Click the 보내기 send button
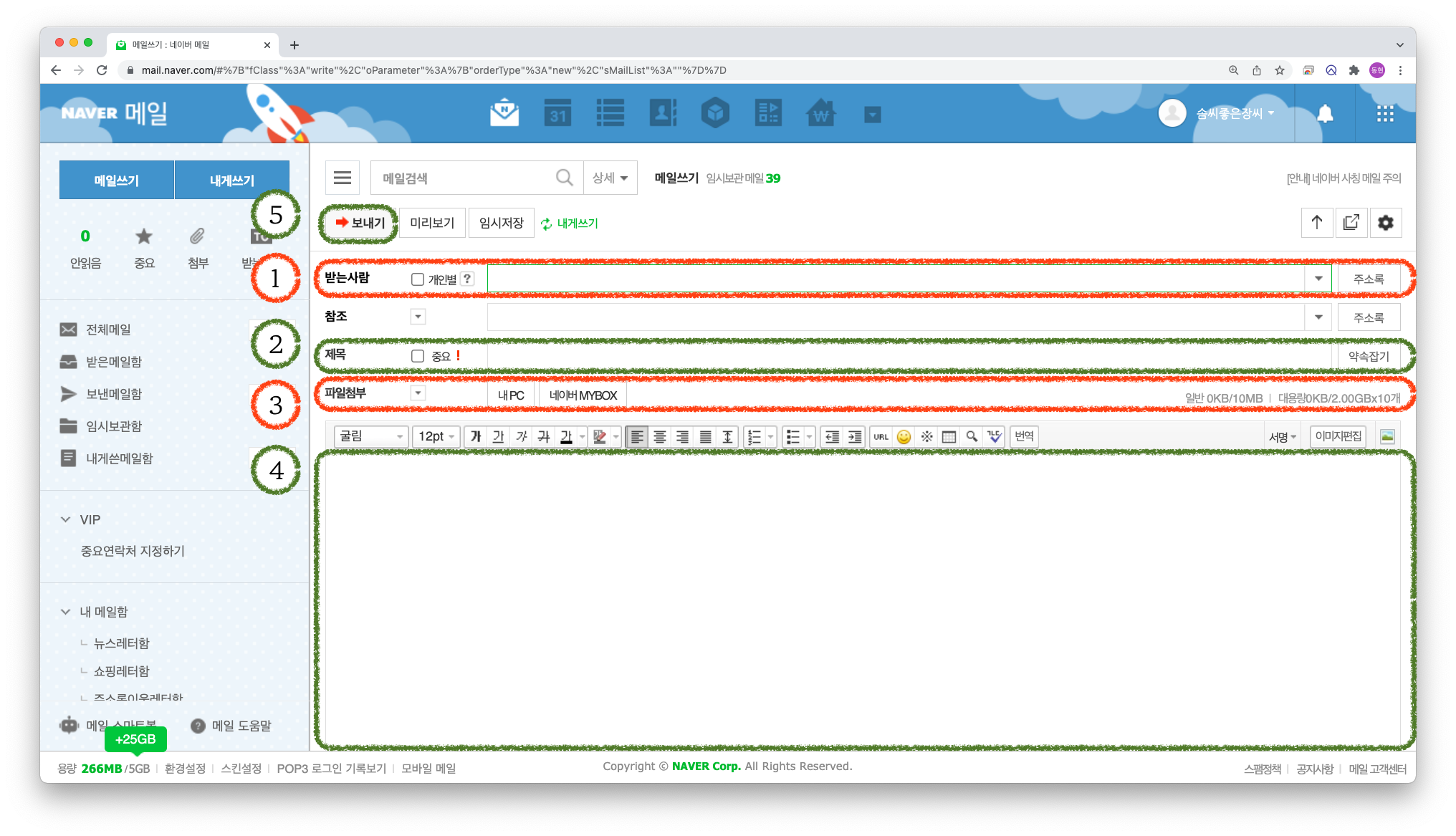 point(360,223)
